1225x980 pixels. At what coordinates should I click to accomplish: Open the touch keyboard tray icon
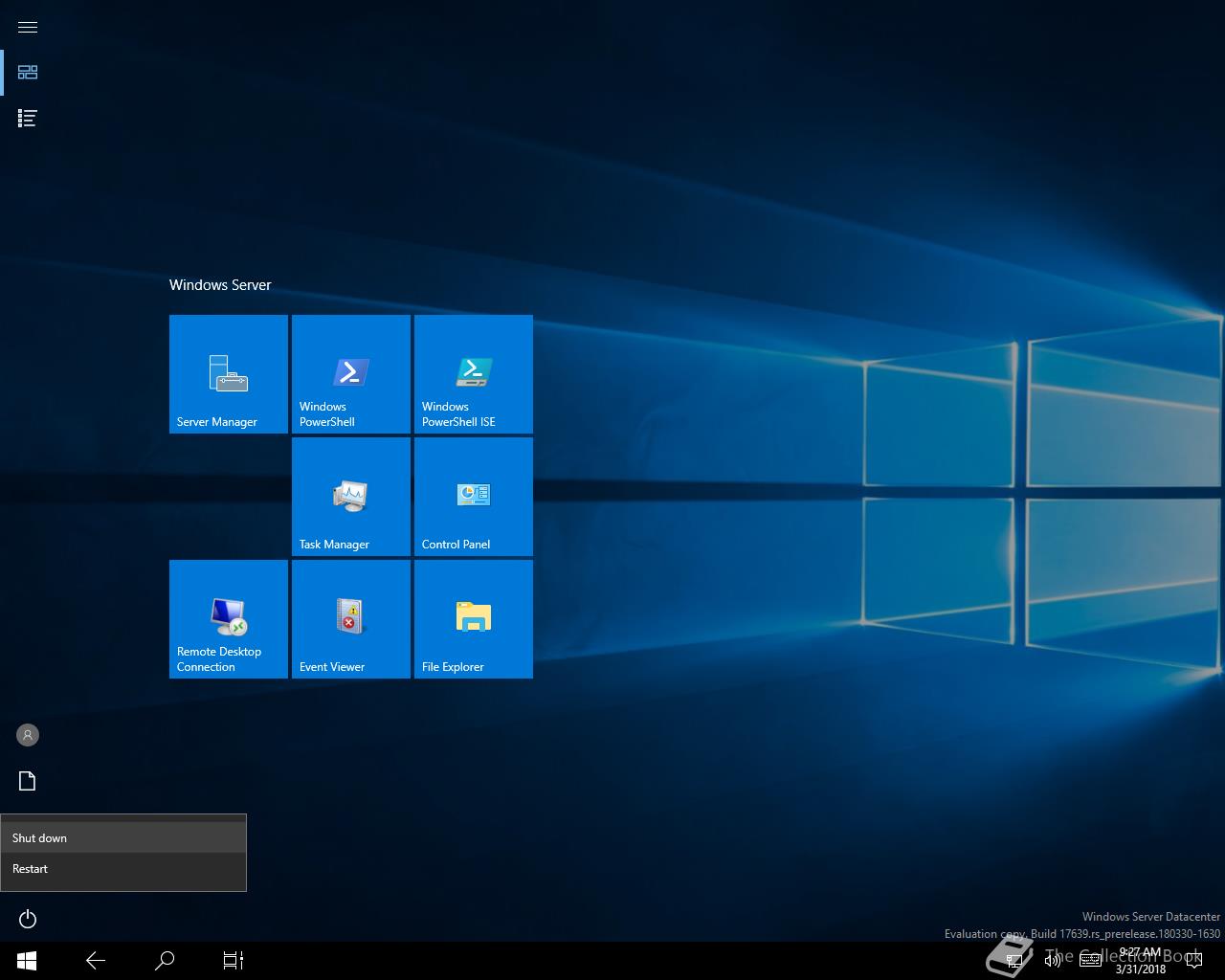(x=1090, y=961)
